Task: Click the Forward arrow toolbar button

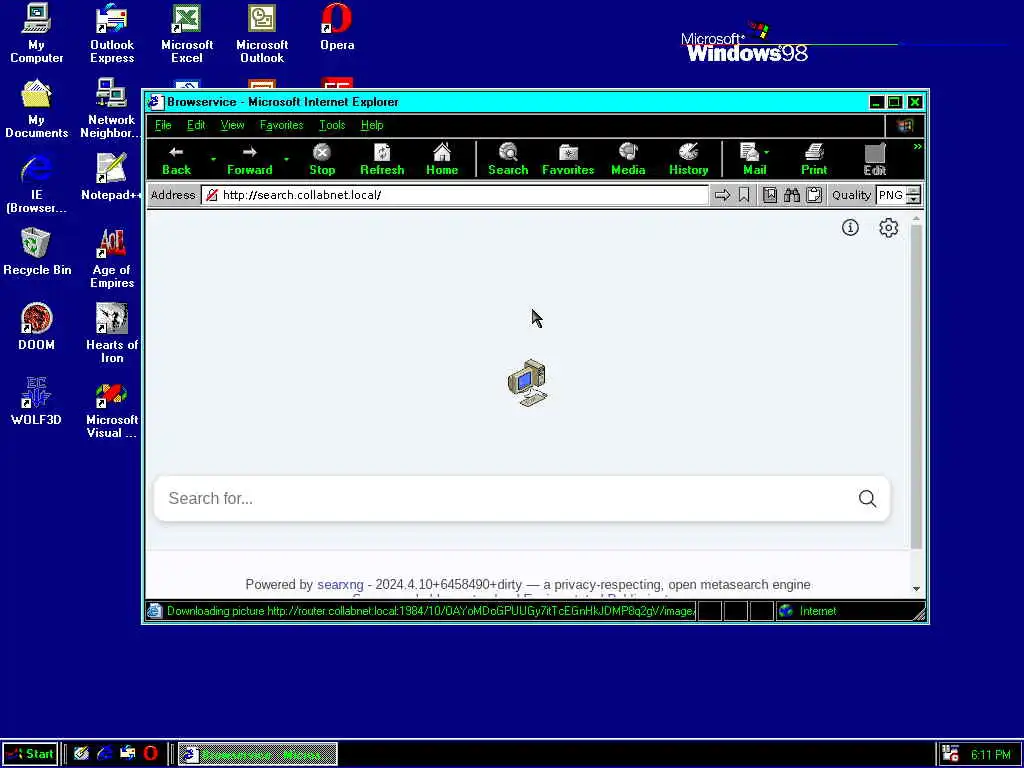Action: coord(249,160)
